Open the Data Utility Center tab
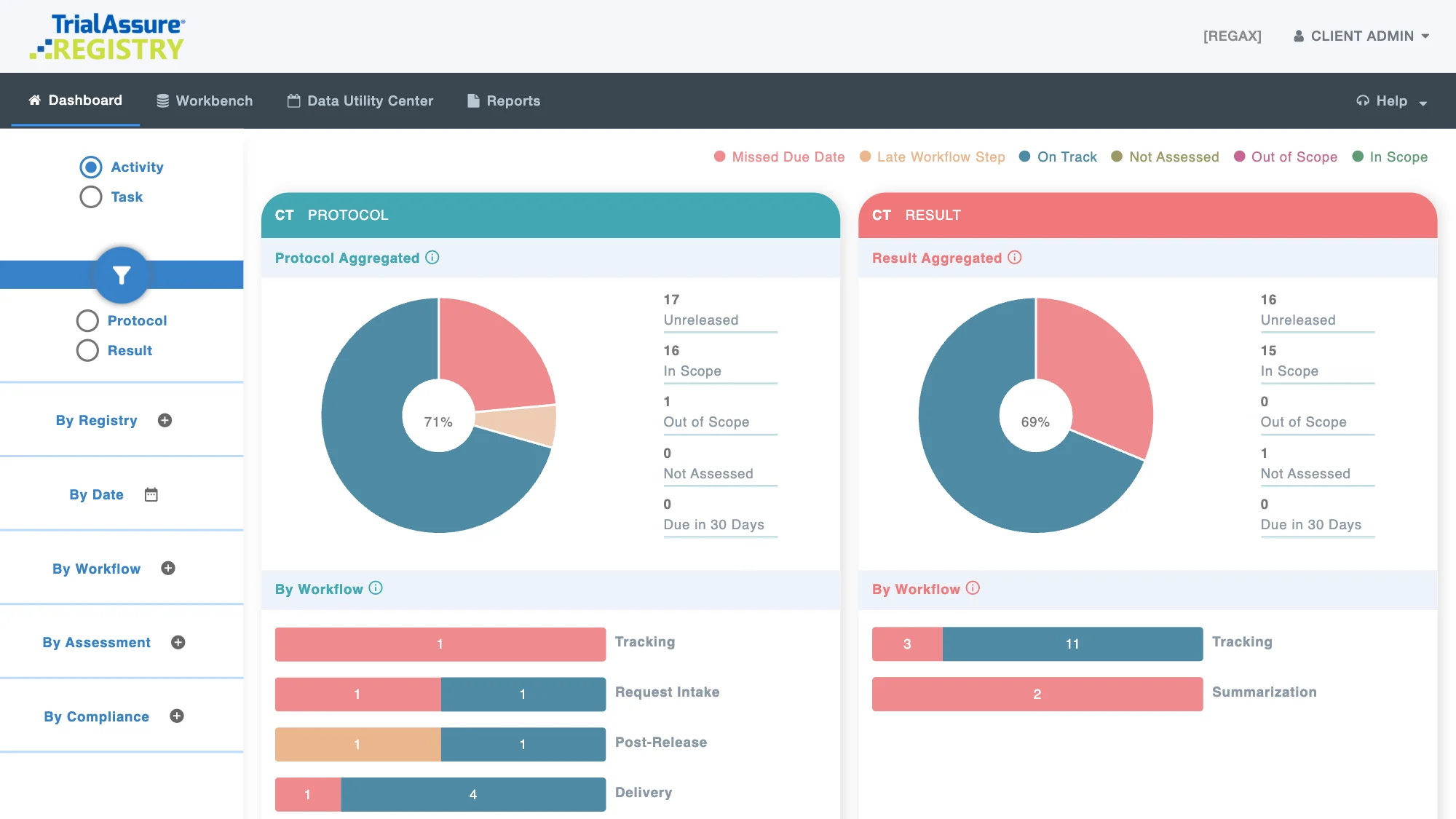1456x819 pixels. 360,101
